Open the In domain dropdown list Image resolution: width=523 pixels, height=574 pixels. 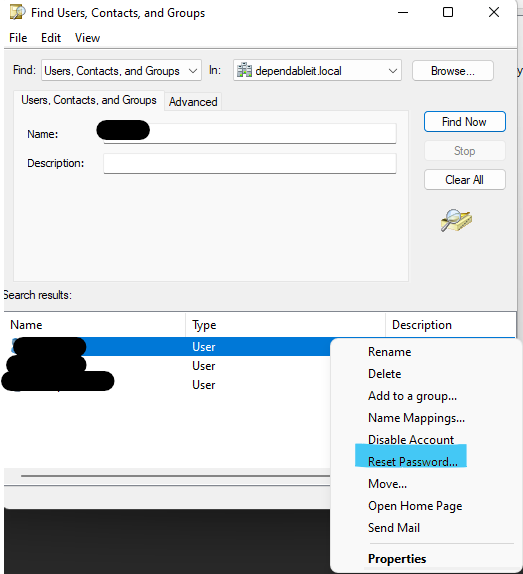pos(317,70)
